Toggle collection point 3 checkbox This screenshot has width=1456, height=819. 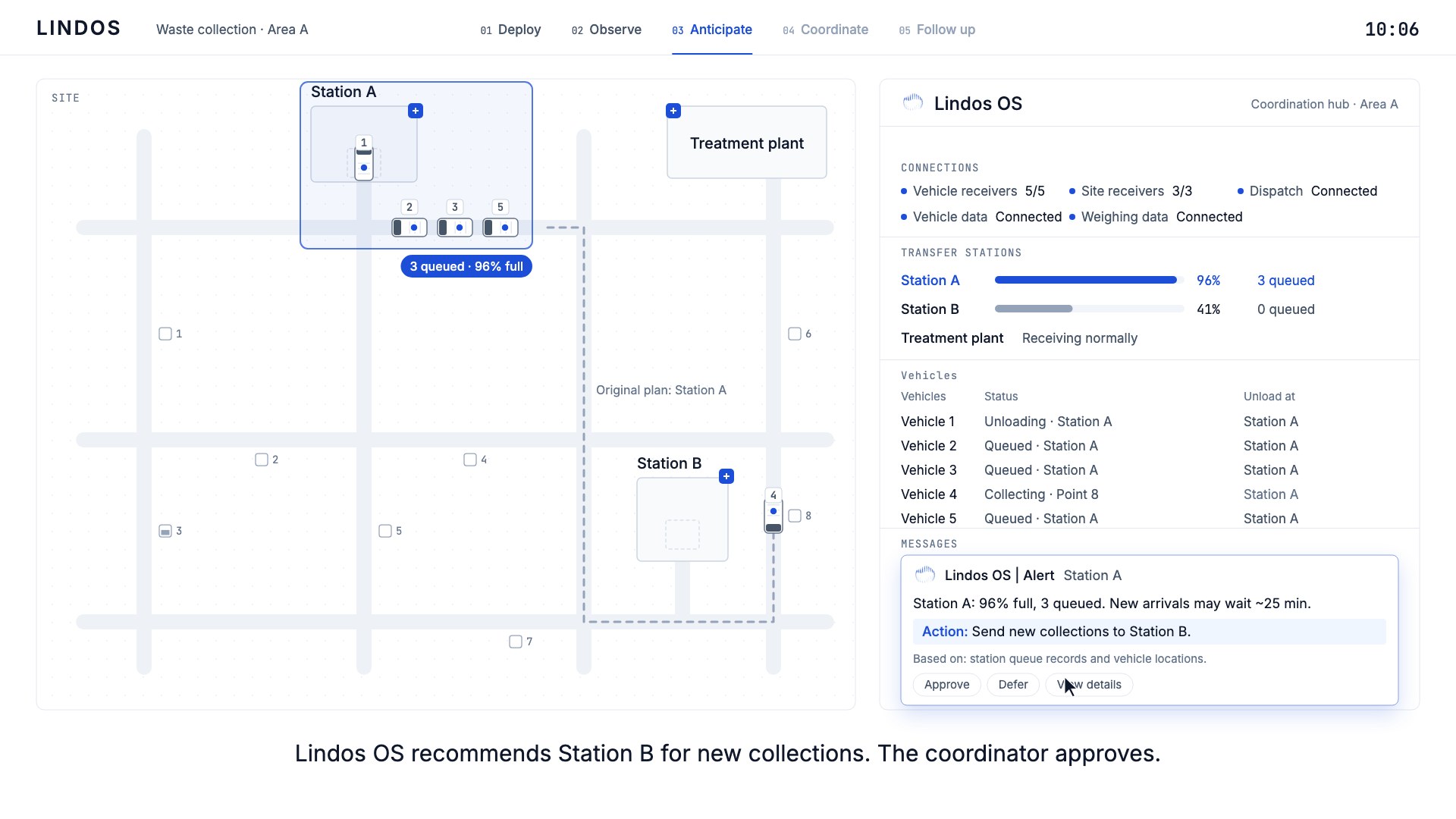tap(165, 531)
